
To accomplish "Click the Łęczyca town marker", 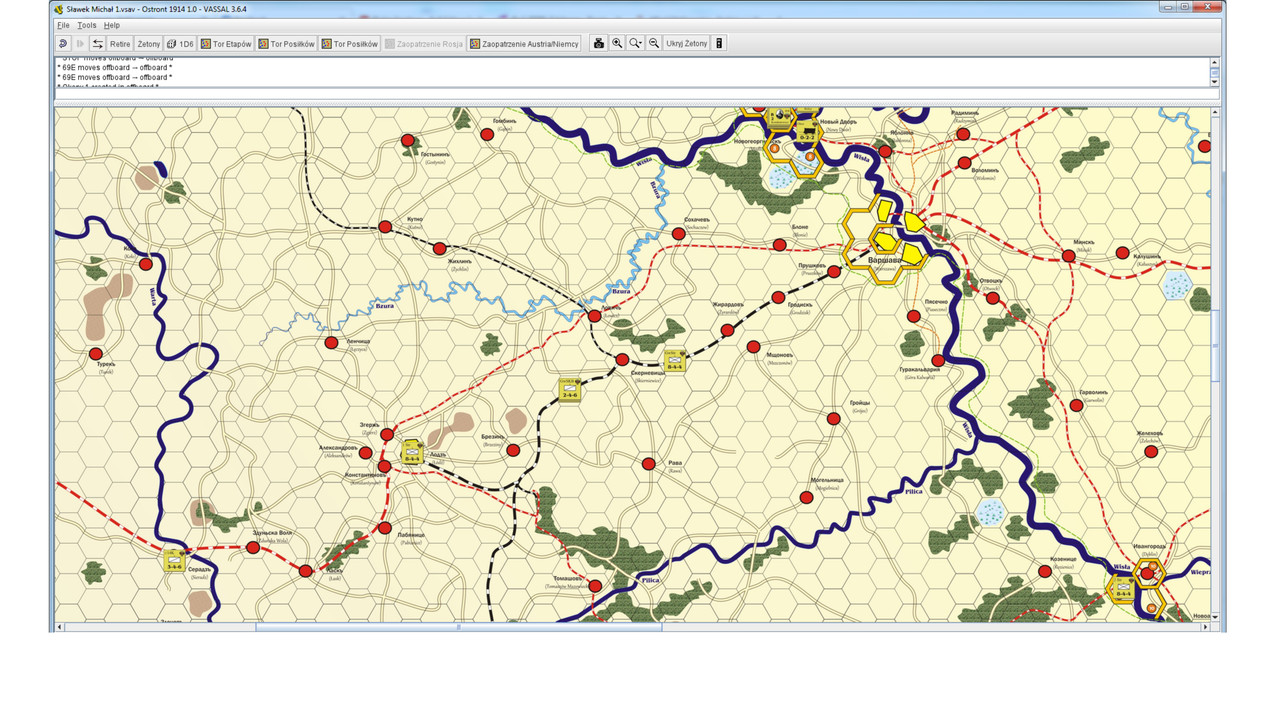I will tap(331, 343).
